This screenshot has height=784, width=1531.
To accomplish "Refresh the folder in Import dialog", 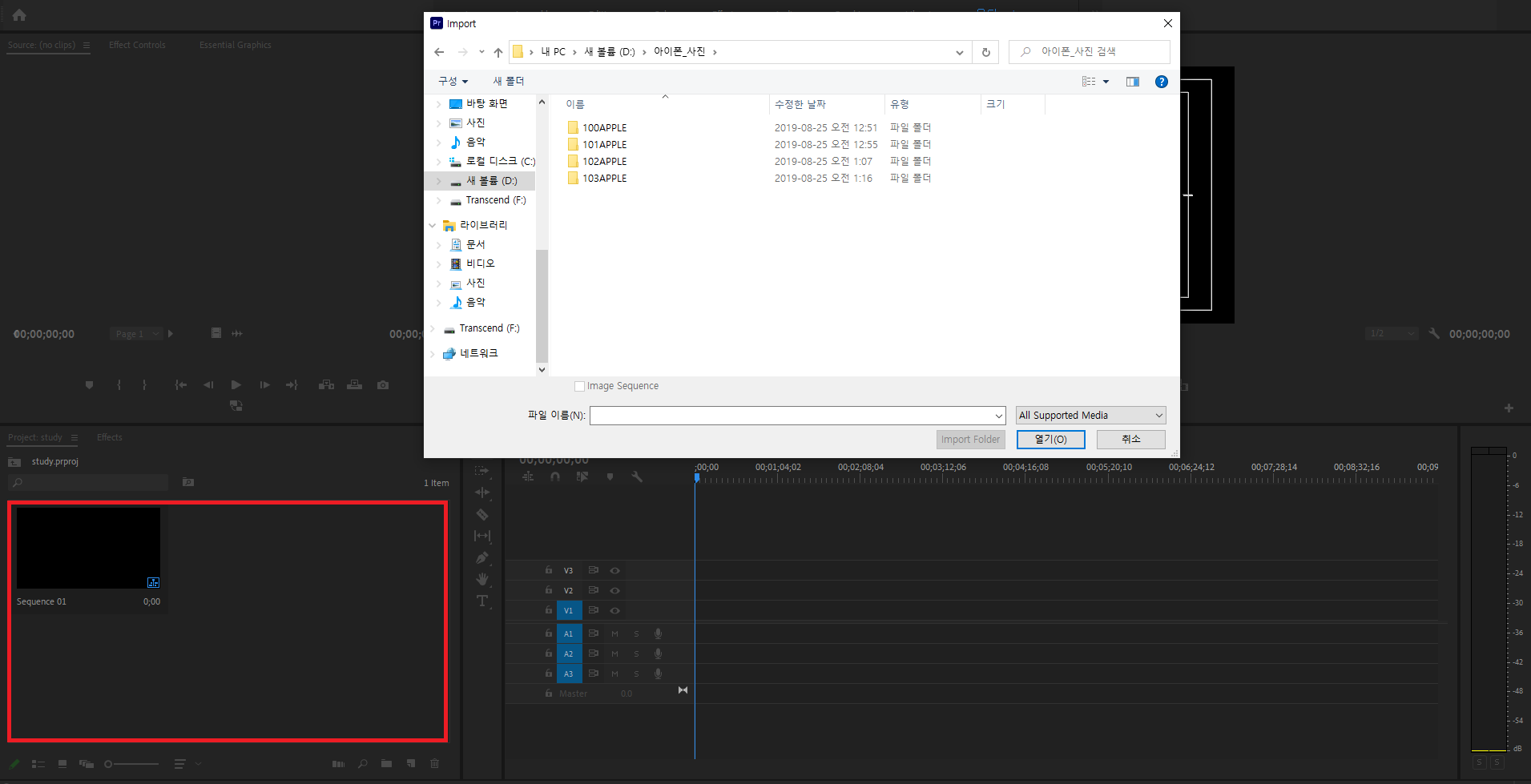I will (985, 52).
